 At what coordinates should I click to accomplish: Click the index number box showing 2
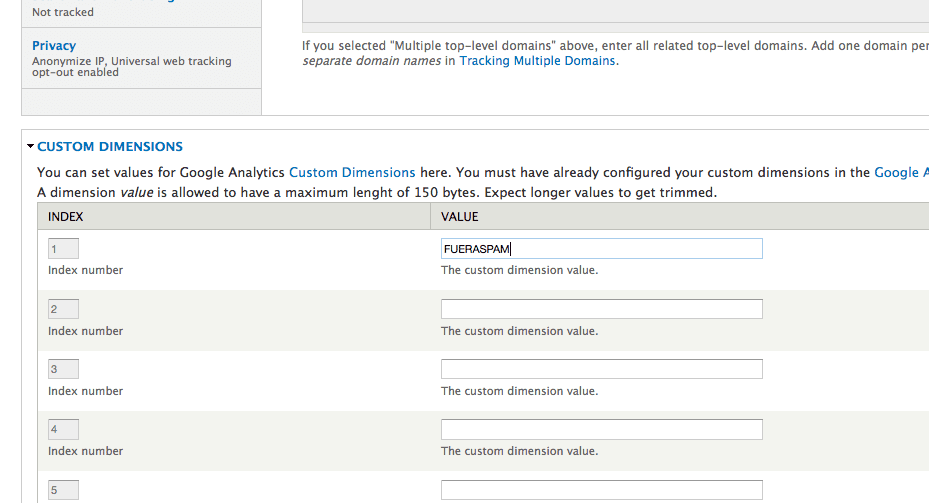(x=63, y=309)
